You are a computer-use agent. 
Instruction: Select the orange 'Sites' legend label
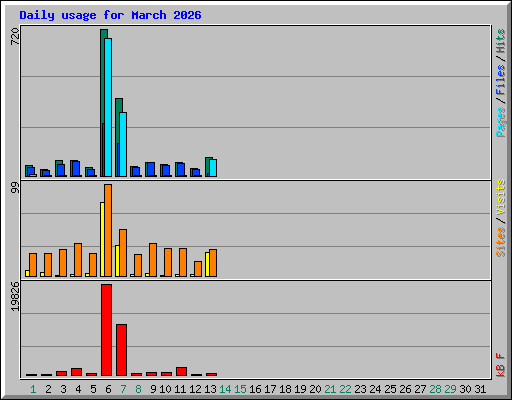(x=501, y=242)
